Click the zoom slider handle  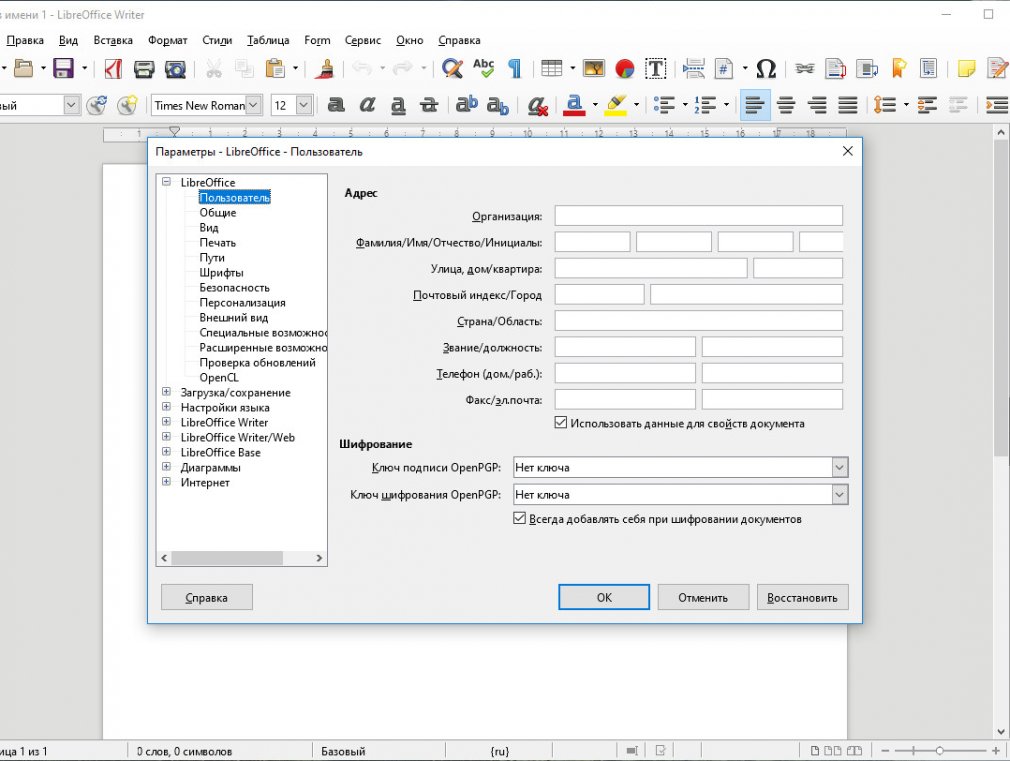click(940, 751)
